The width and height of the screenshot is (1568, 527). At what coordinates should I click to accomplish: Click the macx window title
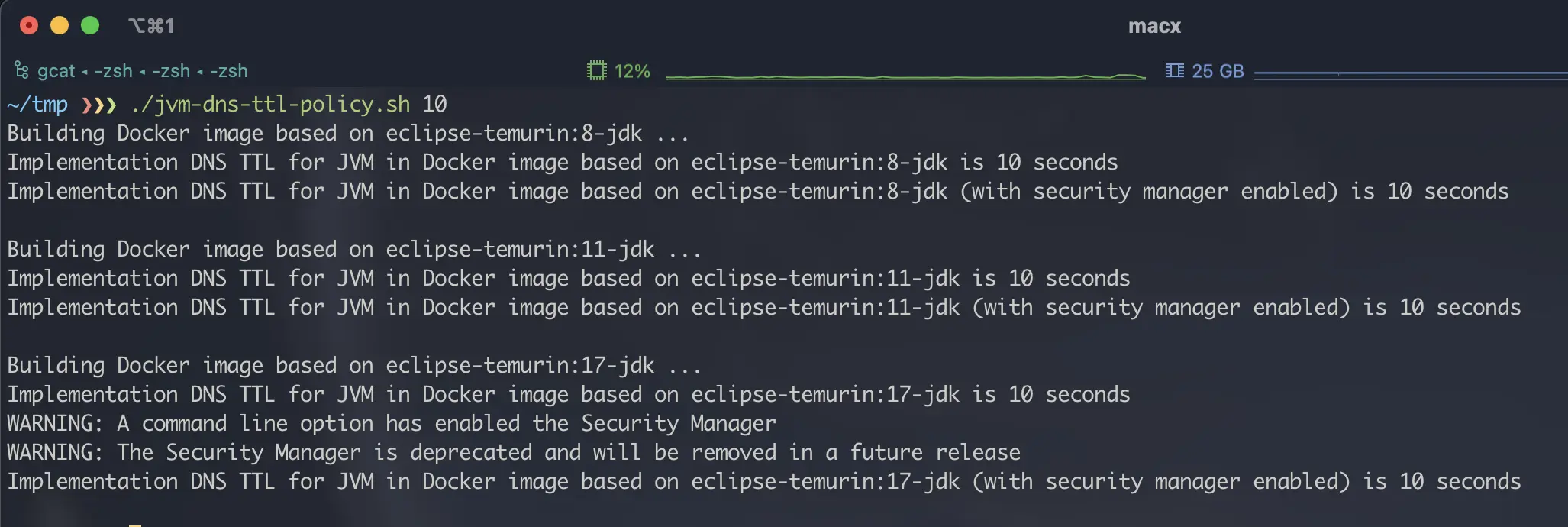(x=1154, y=26)
